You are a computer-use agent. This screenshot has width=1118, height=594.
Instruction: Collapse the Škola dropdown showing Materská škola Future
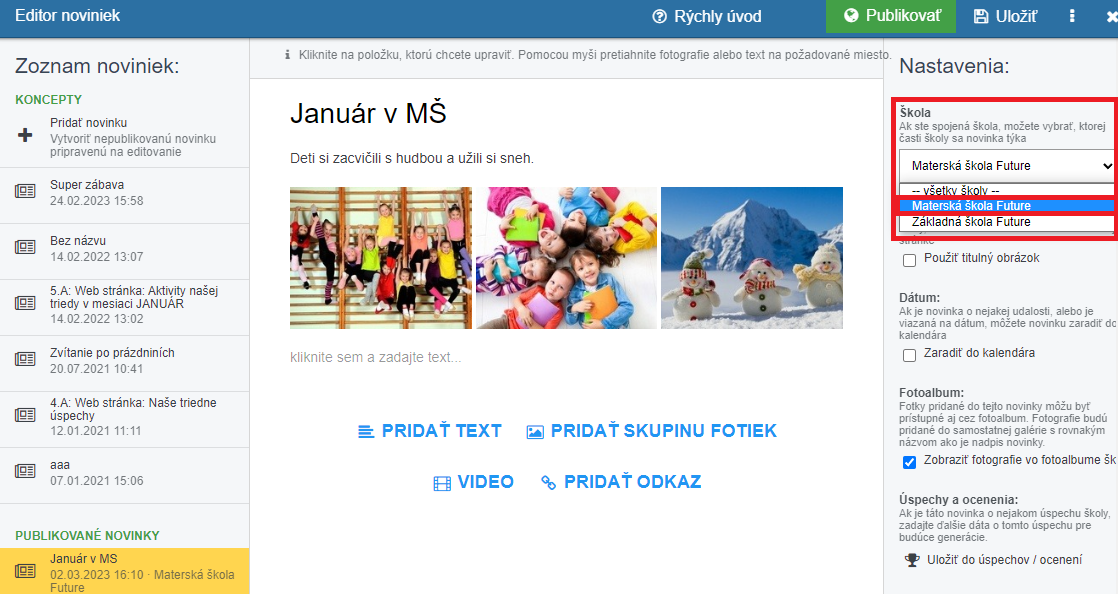point(1006,165)
